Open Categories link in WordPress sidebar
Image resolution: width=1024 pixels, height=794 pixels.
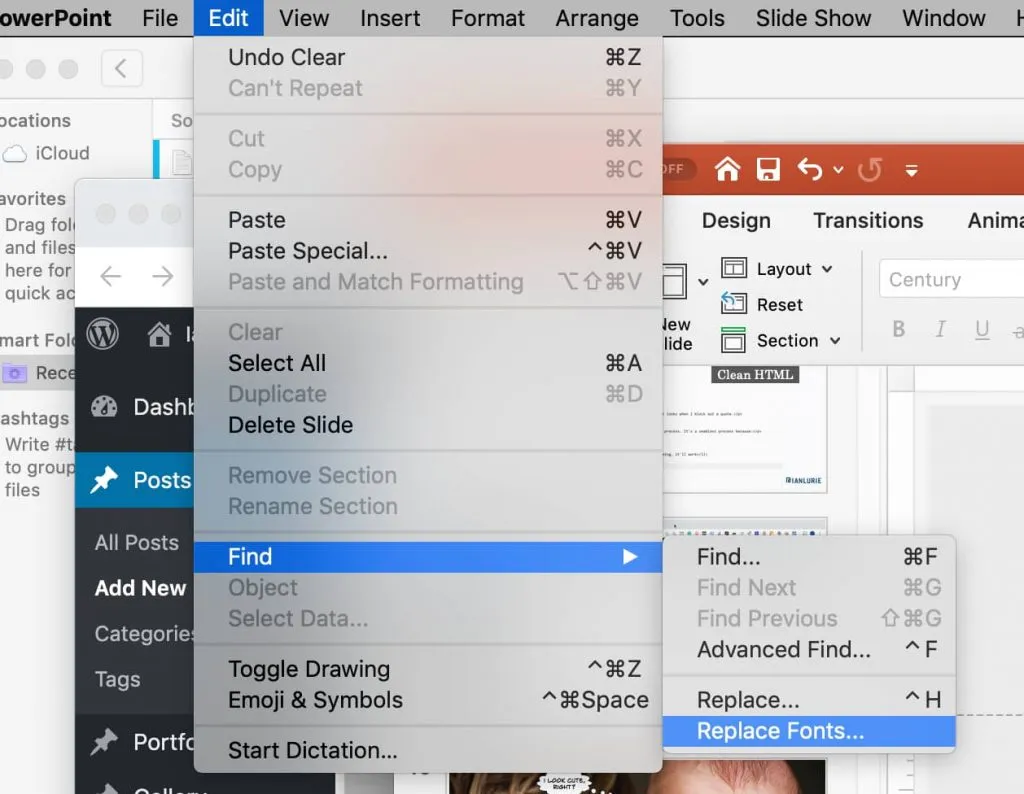point(144,633)
